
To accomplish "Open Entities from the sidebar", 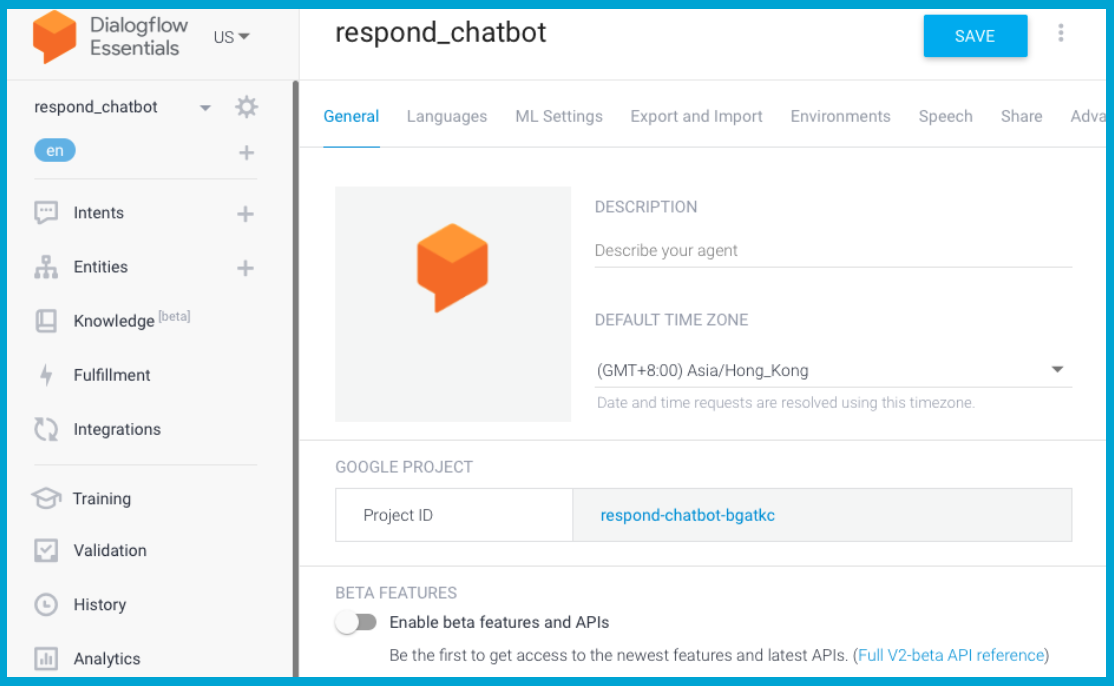I will [x=101, y=267].
